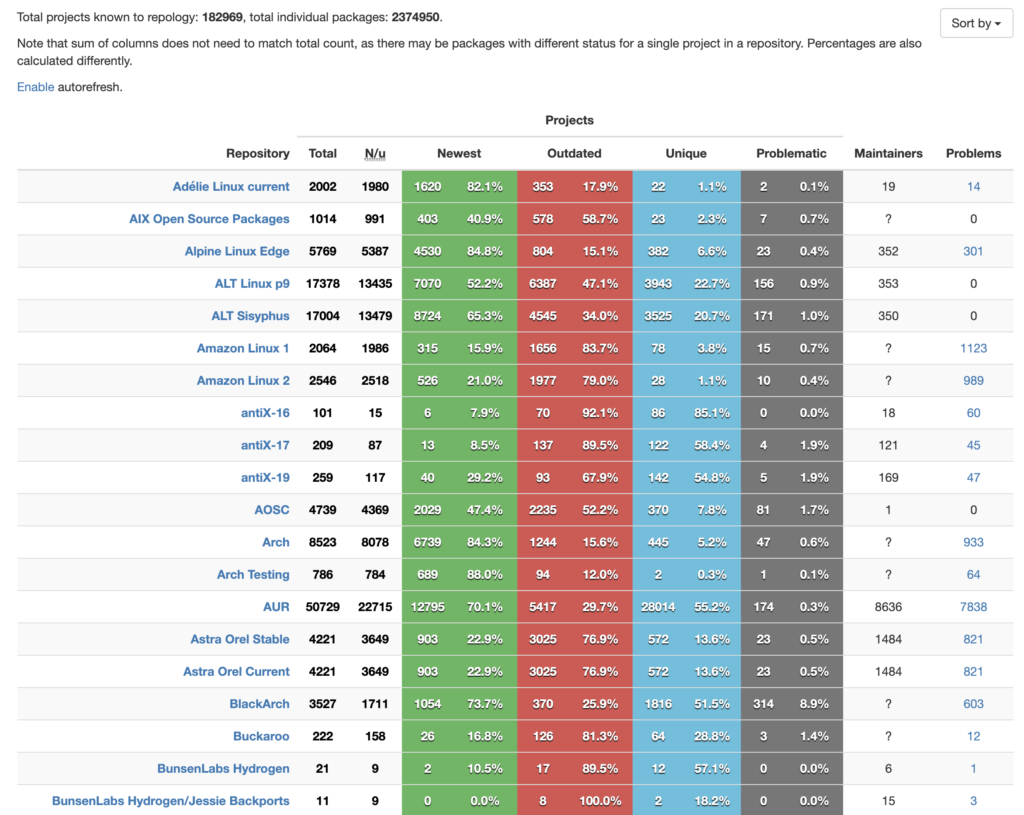Screen dimensions: 1024x815
Task: Click the Enable autorefresh link
Action: (35, 87)
